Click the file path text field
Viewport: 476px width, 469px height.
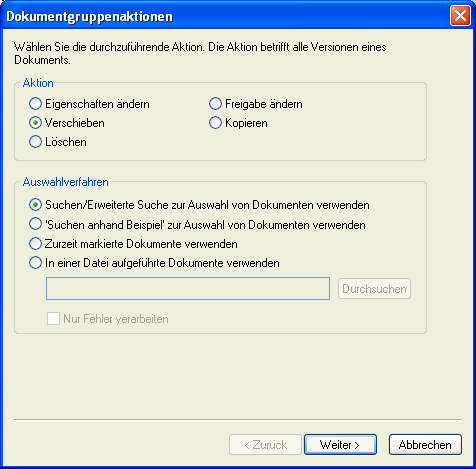(188, 289)
